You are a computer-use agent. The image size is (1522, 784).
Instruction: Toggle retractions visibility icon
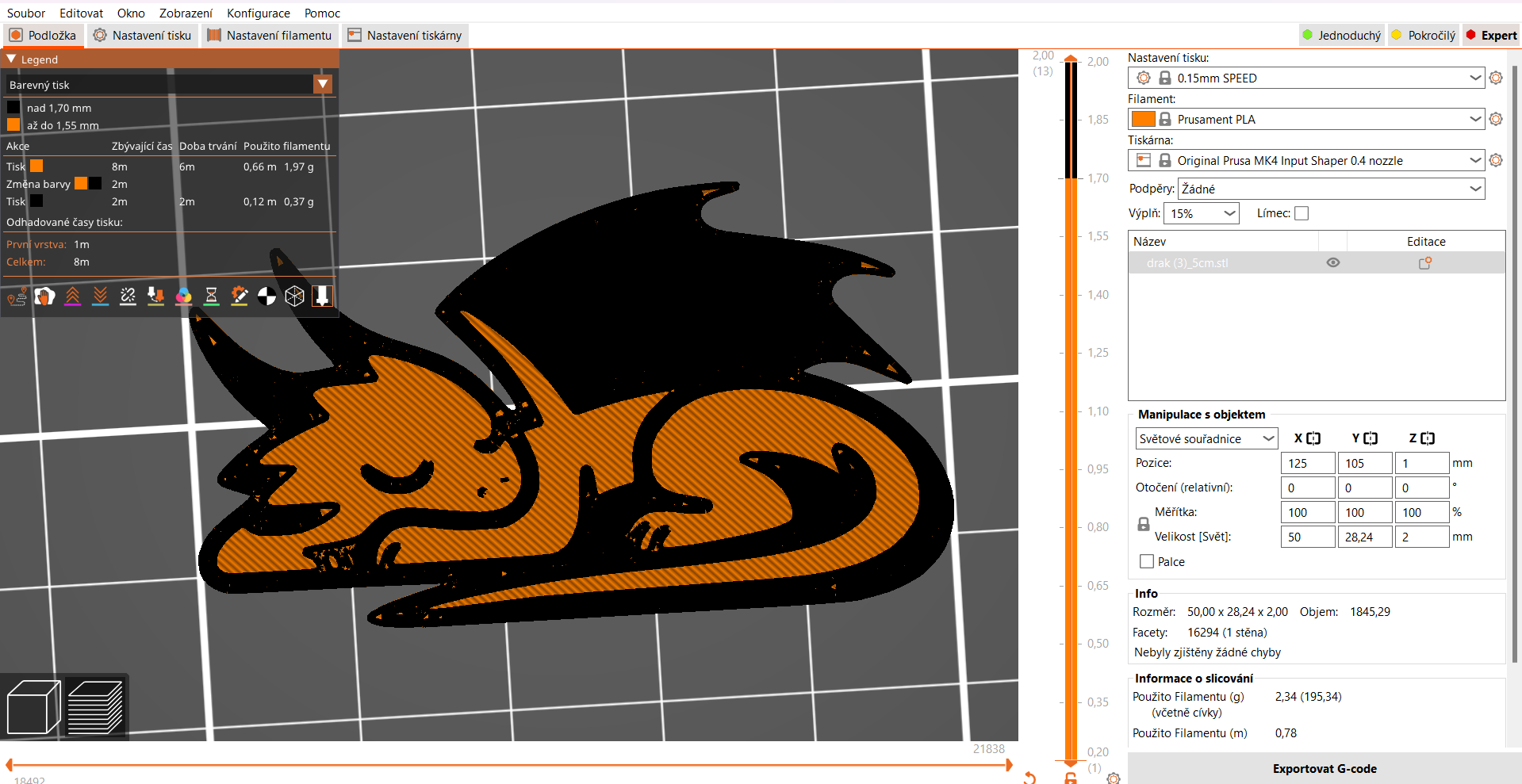[x=72, y=296]
